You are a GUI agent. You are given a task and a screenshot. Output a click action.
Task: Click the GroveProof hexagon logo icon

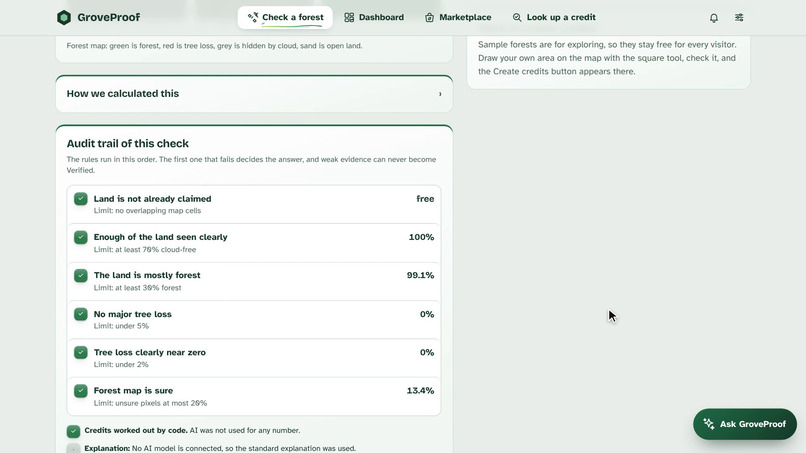64,17
